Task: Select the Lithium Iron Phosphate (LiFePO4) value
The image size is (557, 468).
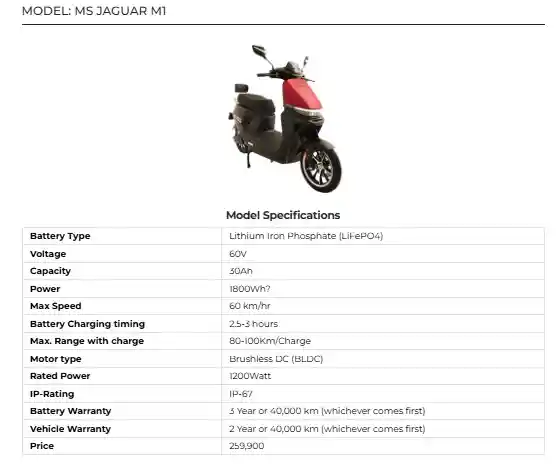Action: click(306, 236)
